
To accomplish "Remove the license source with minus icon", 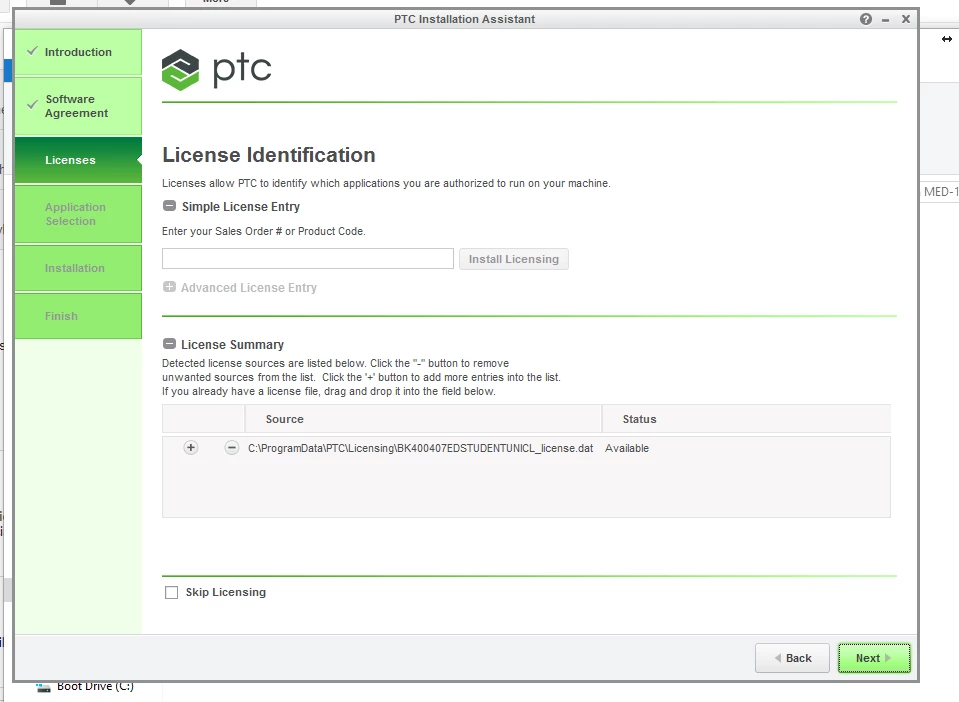I will 231,448.
